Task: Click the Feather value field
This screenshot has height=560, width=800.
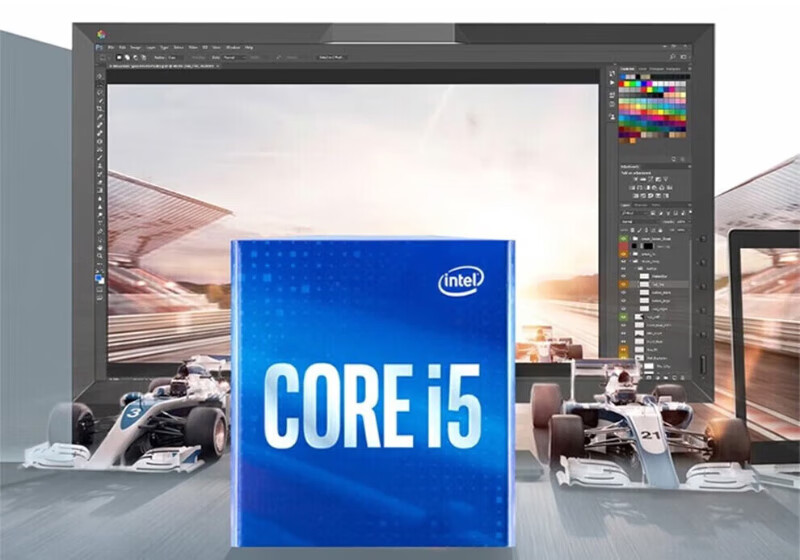Action: [174, 57]
